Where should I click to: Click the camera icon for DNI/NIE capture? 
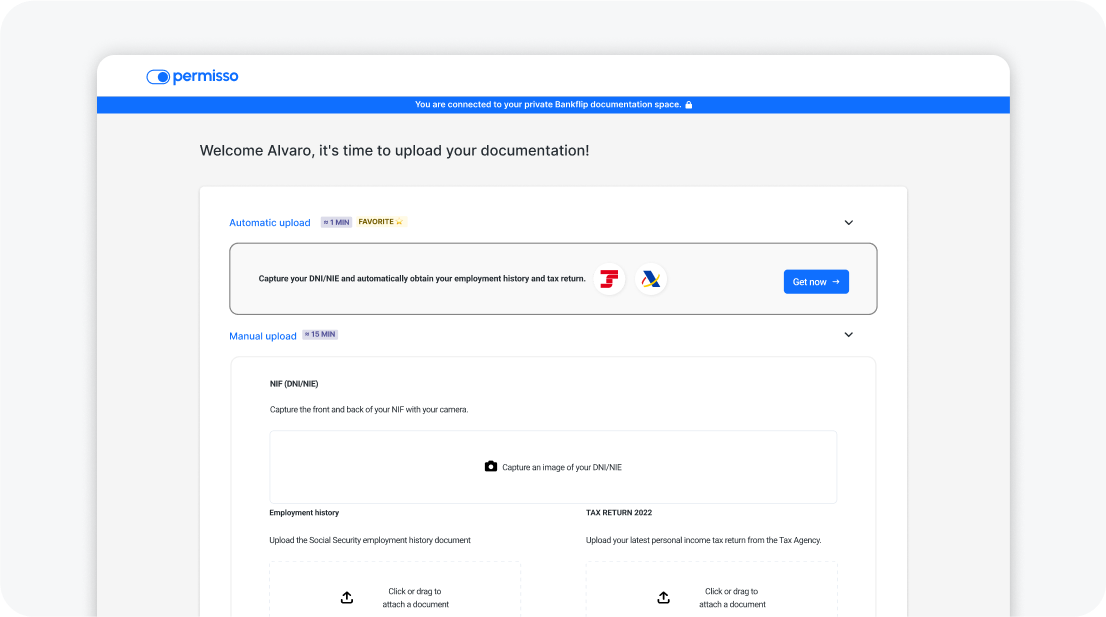point(491,466)
